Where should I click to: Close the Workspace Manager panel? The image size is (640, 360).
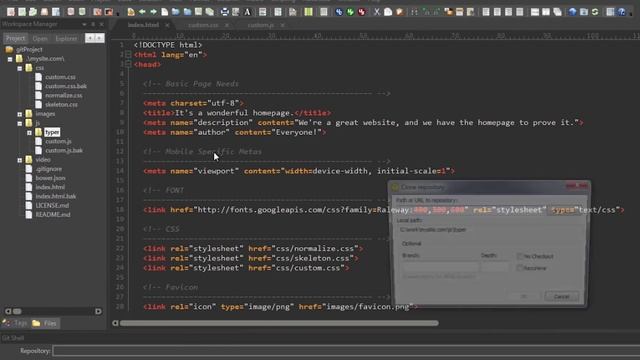[102, 24]
